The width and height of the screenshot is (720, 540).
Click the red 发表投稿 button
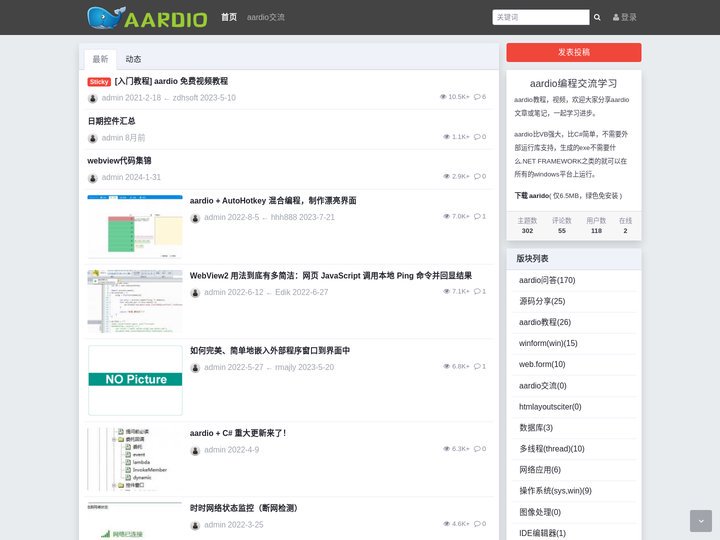(x=574, y=52)
